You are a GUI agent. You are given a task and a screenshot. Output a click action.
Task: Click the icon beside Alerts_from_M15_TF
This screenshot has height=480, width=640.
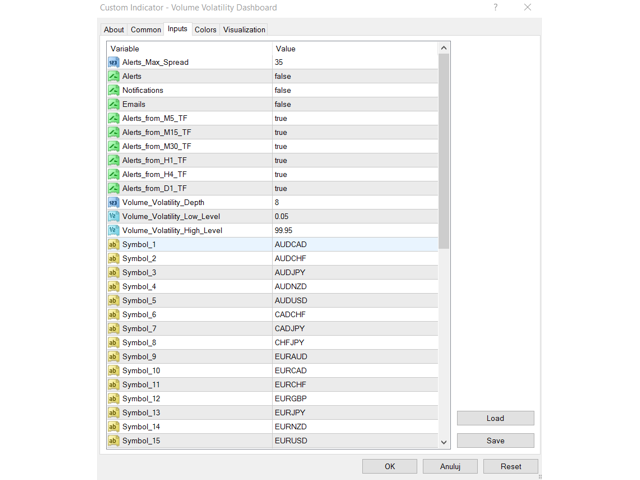pos(113,132)
